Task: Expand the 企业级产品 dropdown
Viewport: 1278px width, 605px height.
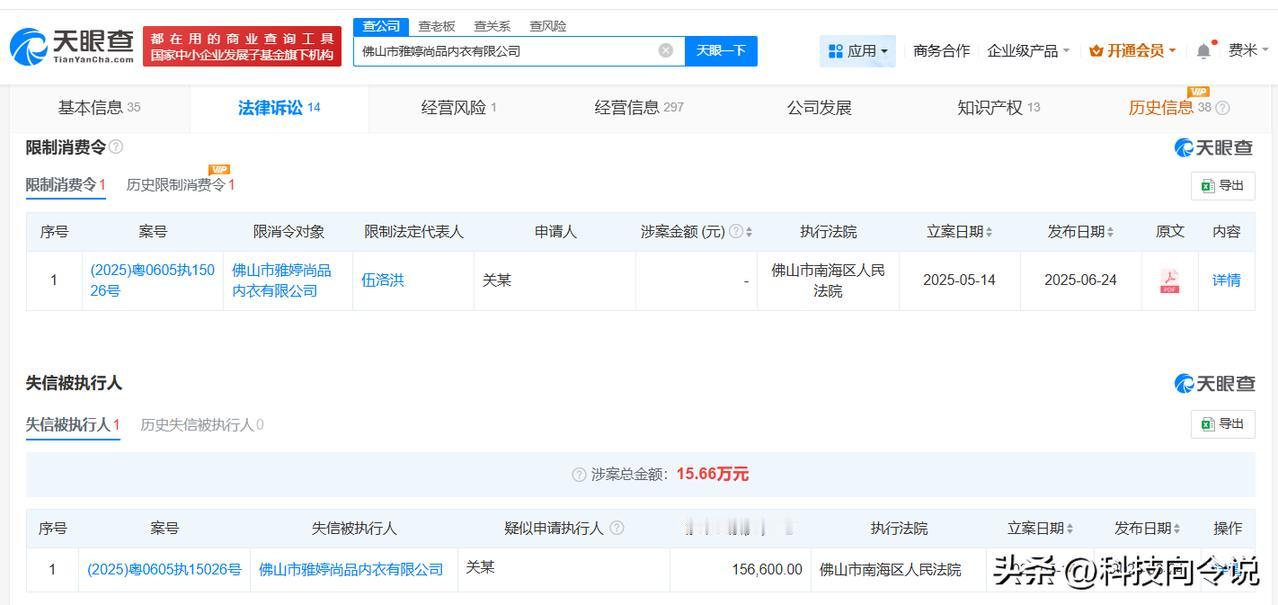Action: point(1028,51)
